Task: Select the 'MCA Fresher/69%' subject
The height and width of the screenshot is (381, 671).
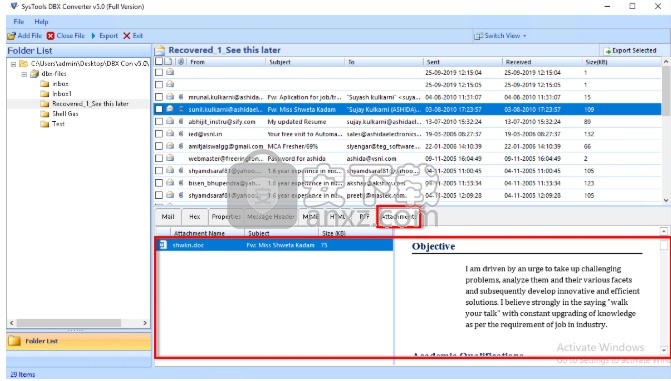Action: coord(292,146)
